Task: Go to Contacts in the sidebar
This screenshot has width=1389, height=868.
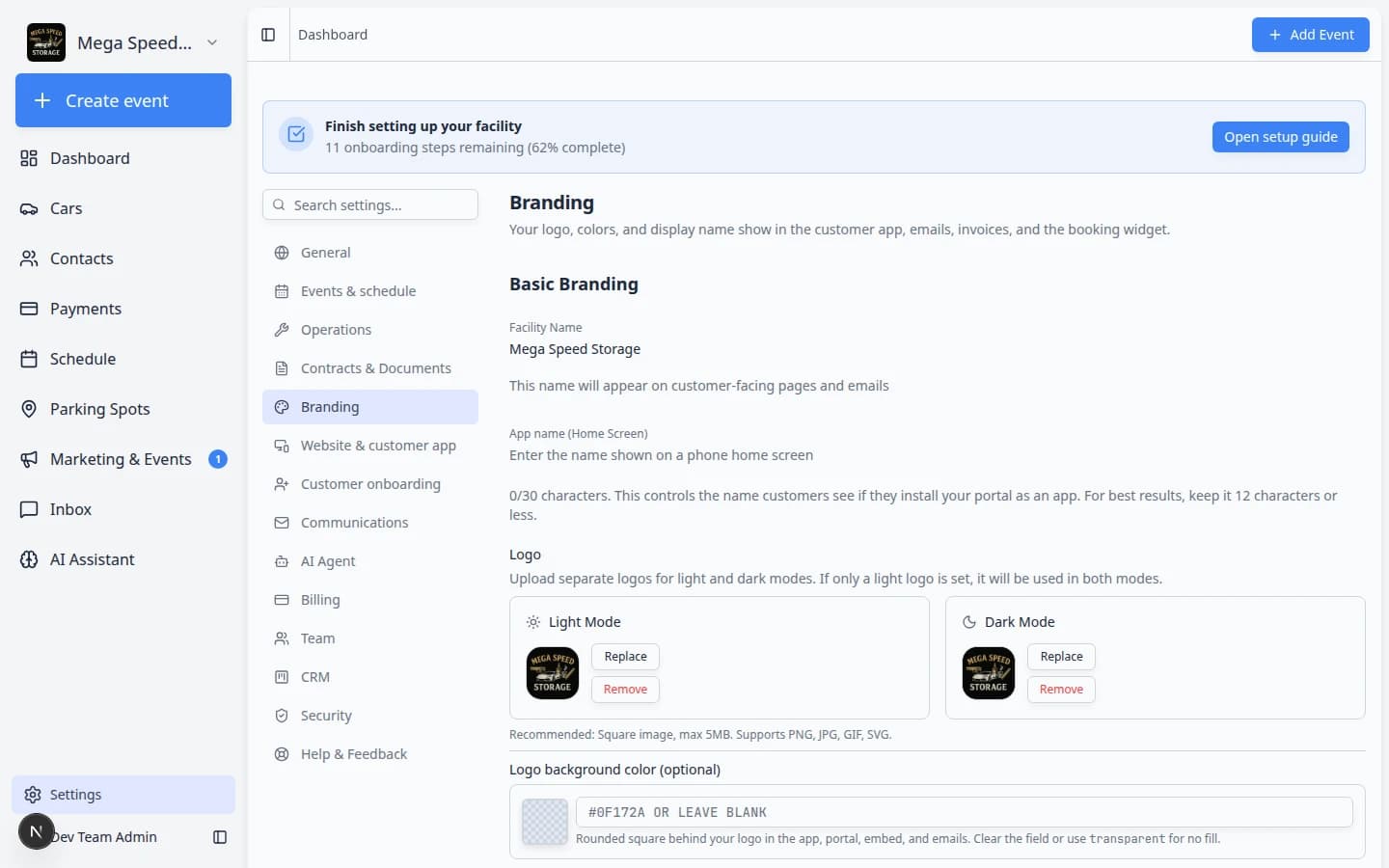Action: [x=123, y=258]
